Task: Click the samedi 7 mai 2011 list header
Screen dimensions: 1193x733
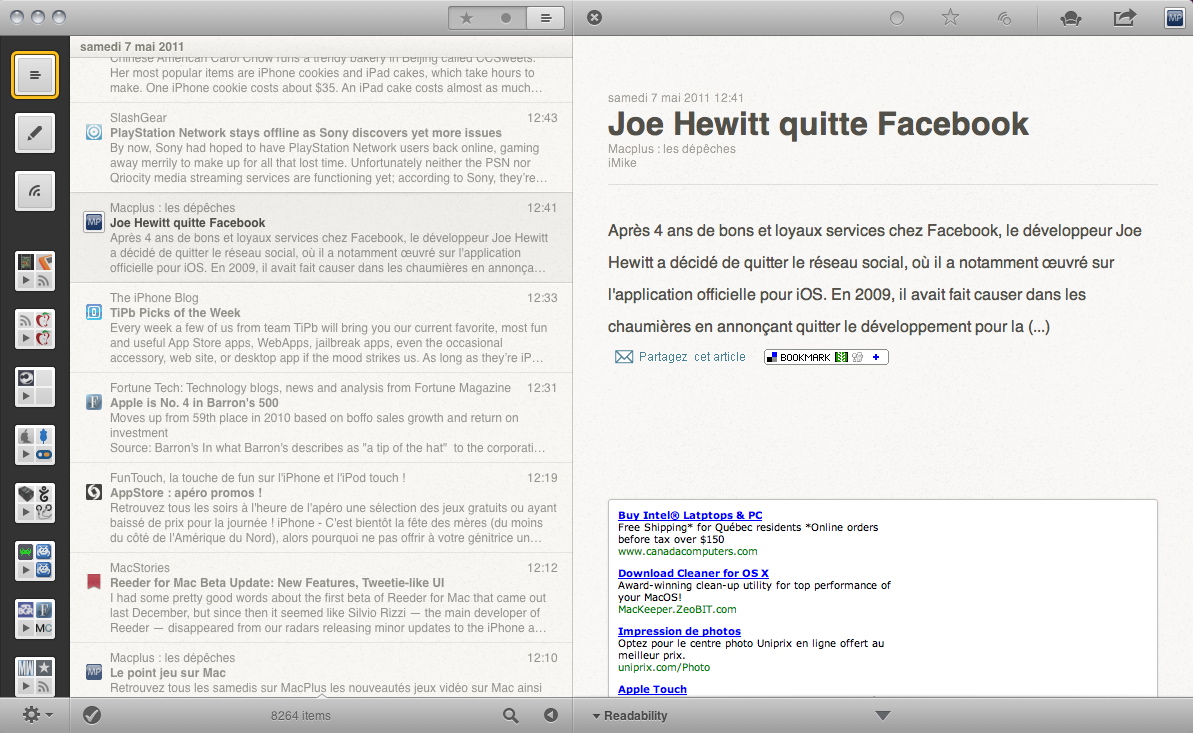Action: tap(132, 46)
